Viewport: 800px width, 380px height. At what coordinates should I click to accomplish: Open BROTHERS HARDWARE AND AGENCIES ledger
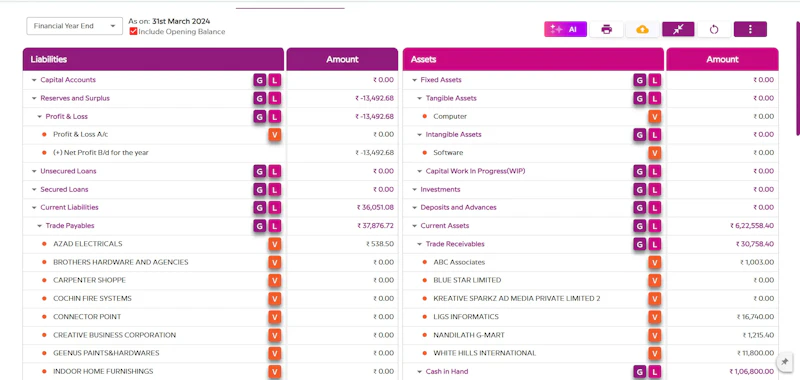tap(121, 262)
